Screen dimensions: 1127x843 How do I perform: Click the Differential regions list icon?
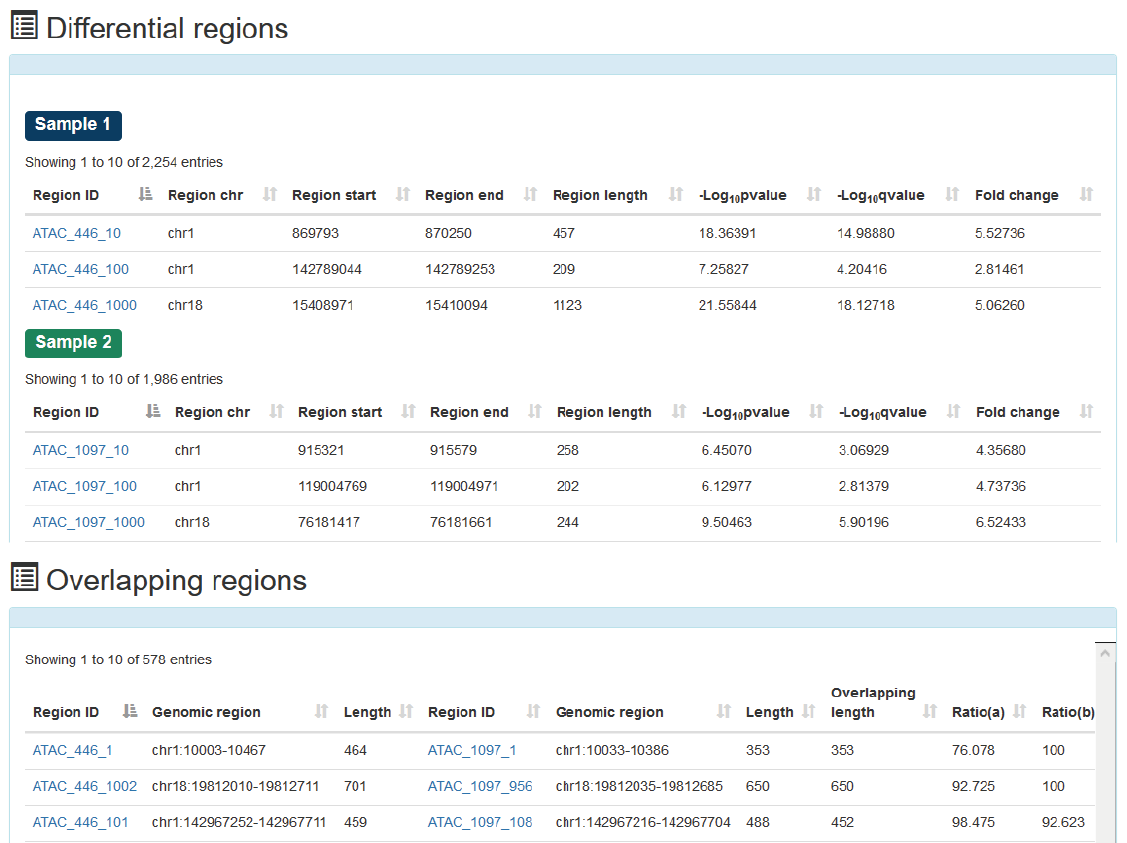point(24,25)
